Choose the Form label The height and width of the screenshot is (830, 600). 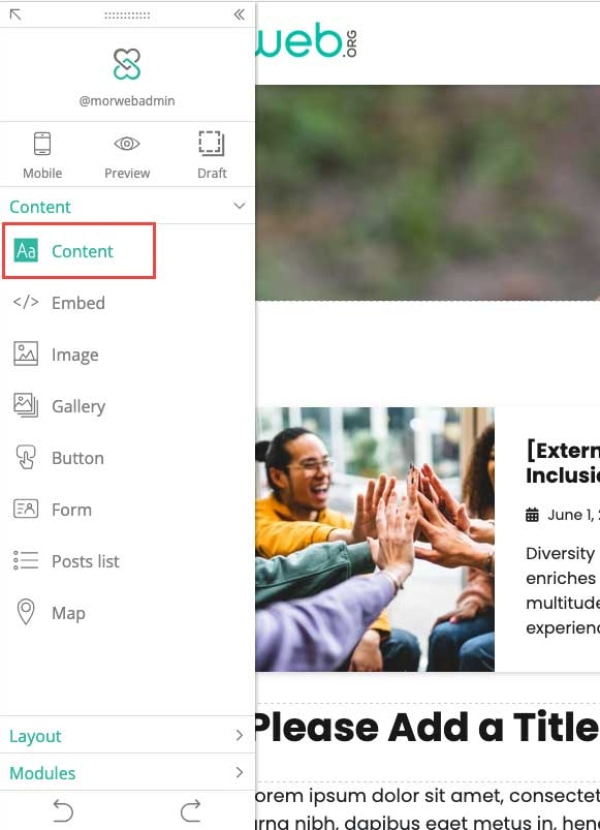pos(71,510)
